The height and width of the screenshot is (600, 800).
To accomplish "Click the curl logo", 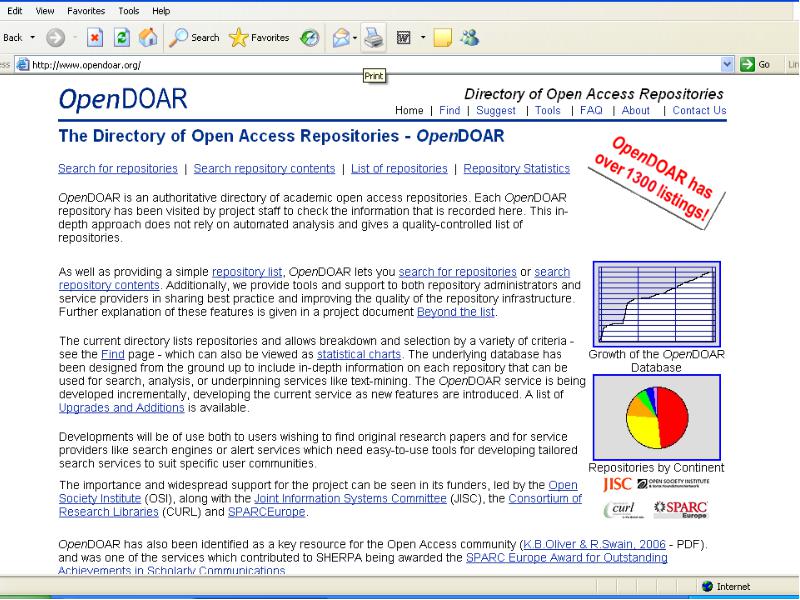I will pyautogui.click(x=623, y=509).
